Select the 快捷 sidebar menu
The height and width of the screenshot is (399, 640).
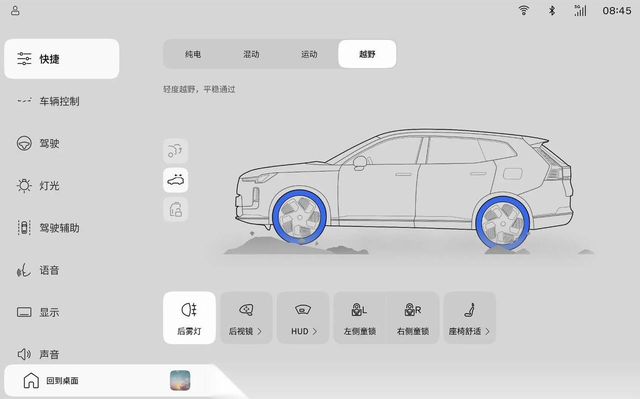click(x=62, y=59)
